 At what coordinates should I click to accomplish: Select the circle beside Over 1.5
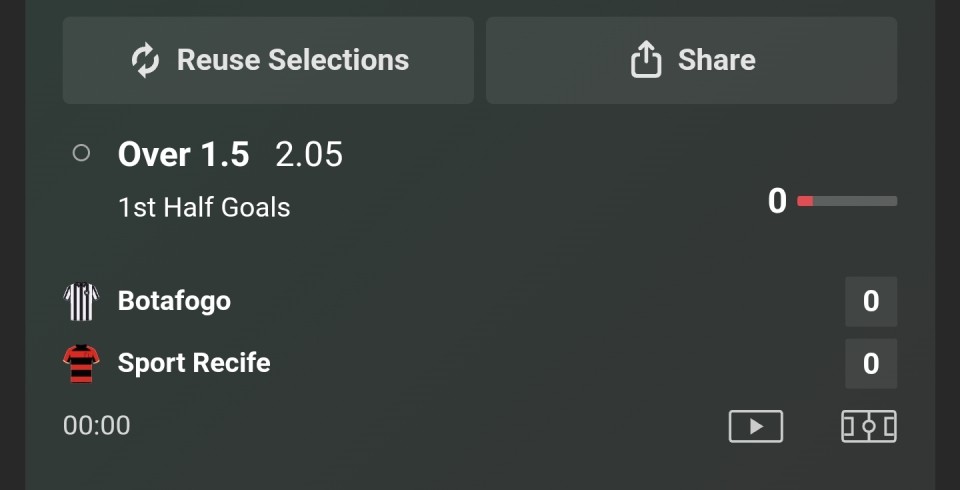click(82, 153)
